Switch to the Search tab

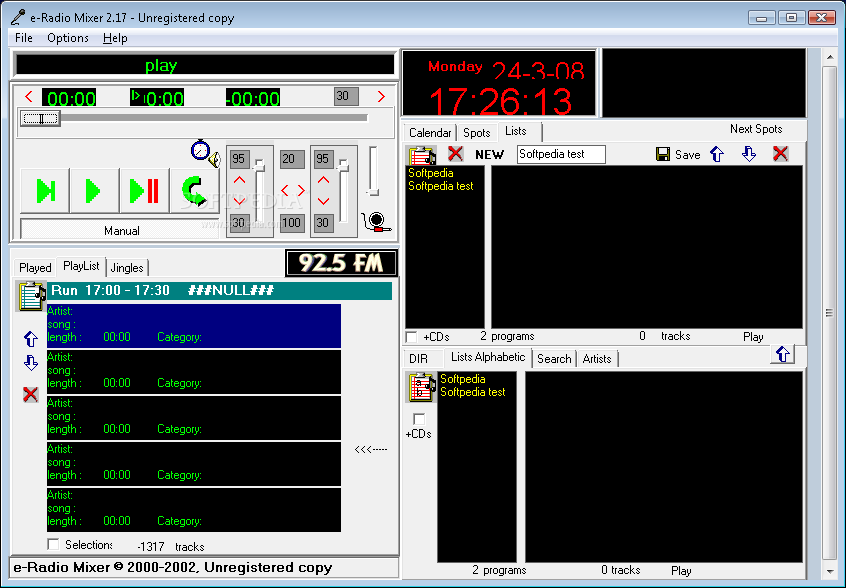(554, 359)
